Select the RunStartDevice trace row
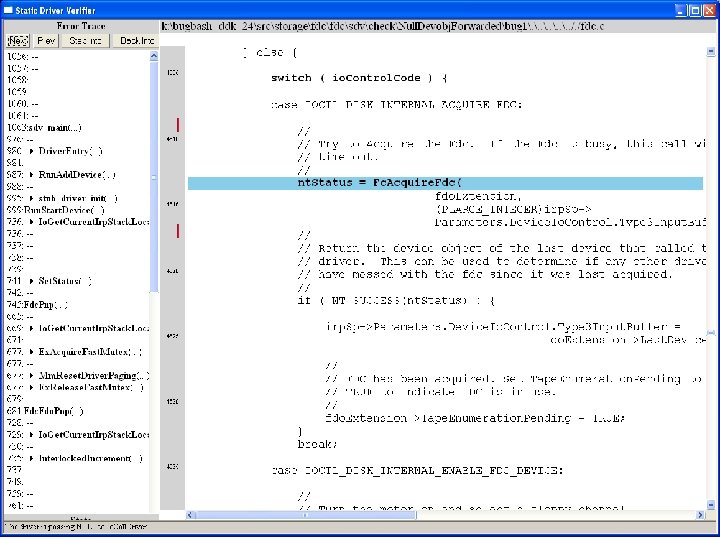 tap(56, 210)
